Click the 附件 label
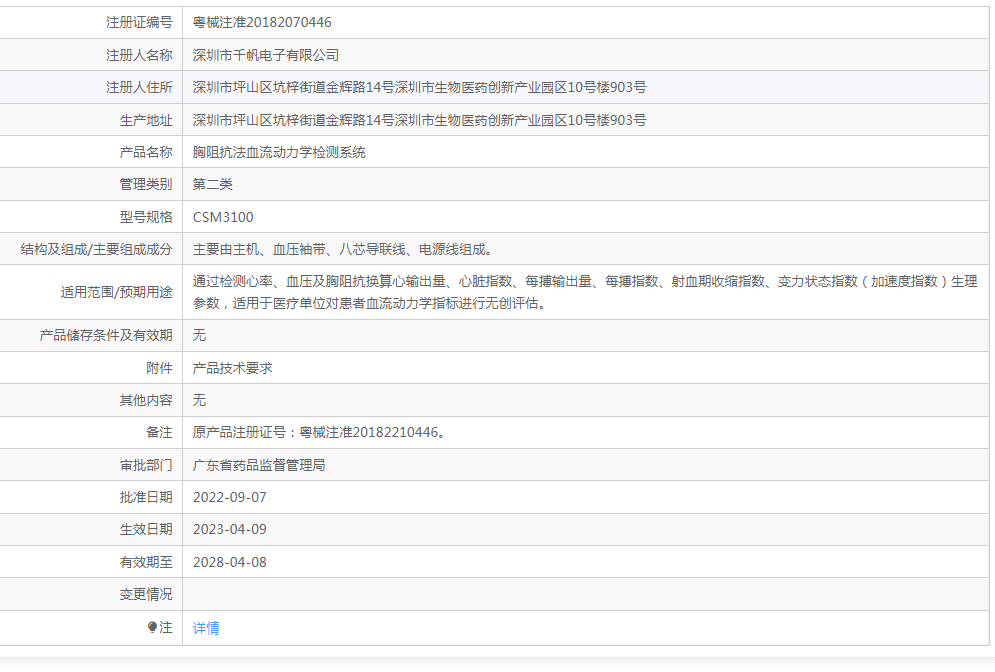 pos(159,368)
